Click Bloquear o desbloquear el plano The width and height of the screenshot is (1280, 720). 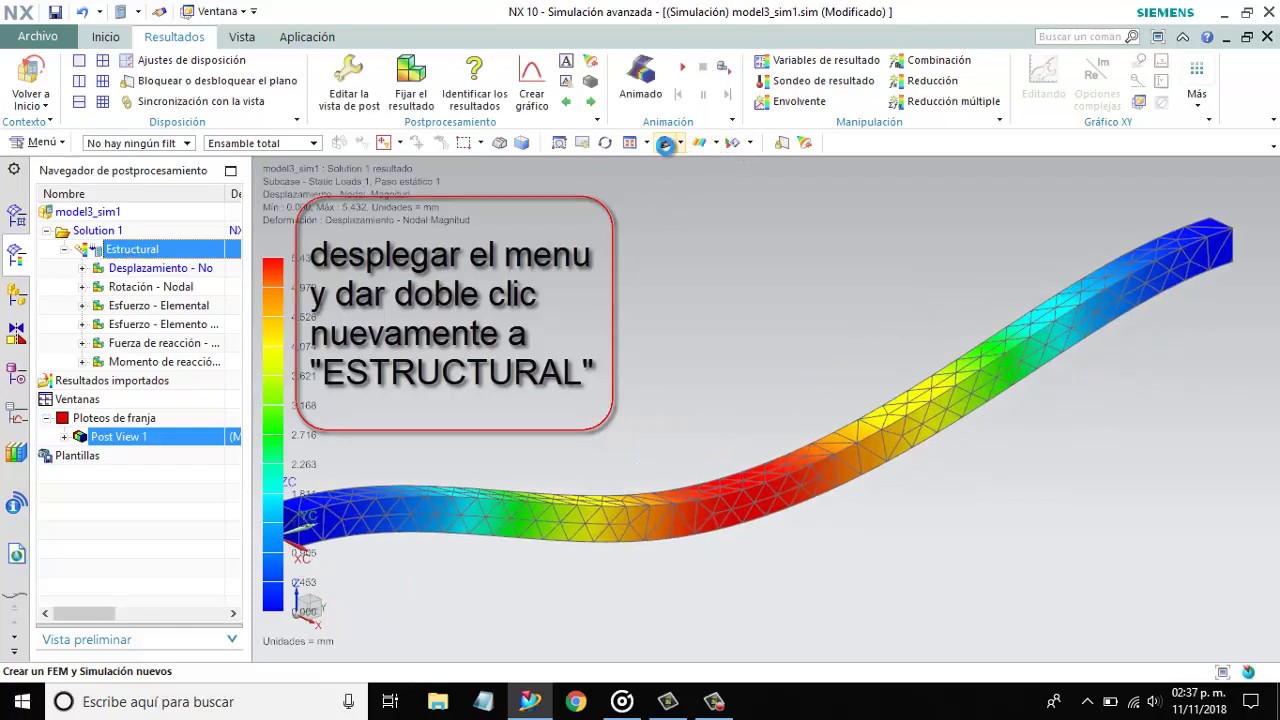(209, 81)
